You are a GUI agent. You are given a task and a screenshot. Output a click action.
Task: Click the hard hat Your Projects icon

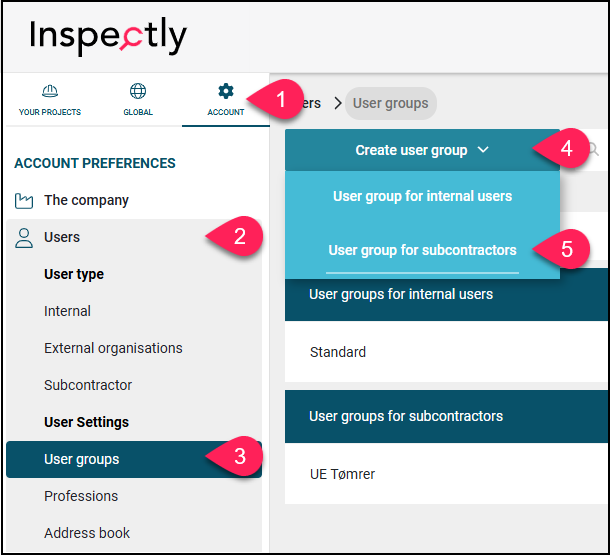pyautogui.click(x=50, y=91)
